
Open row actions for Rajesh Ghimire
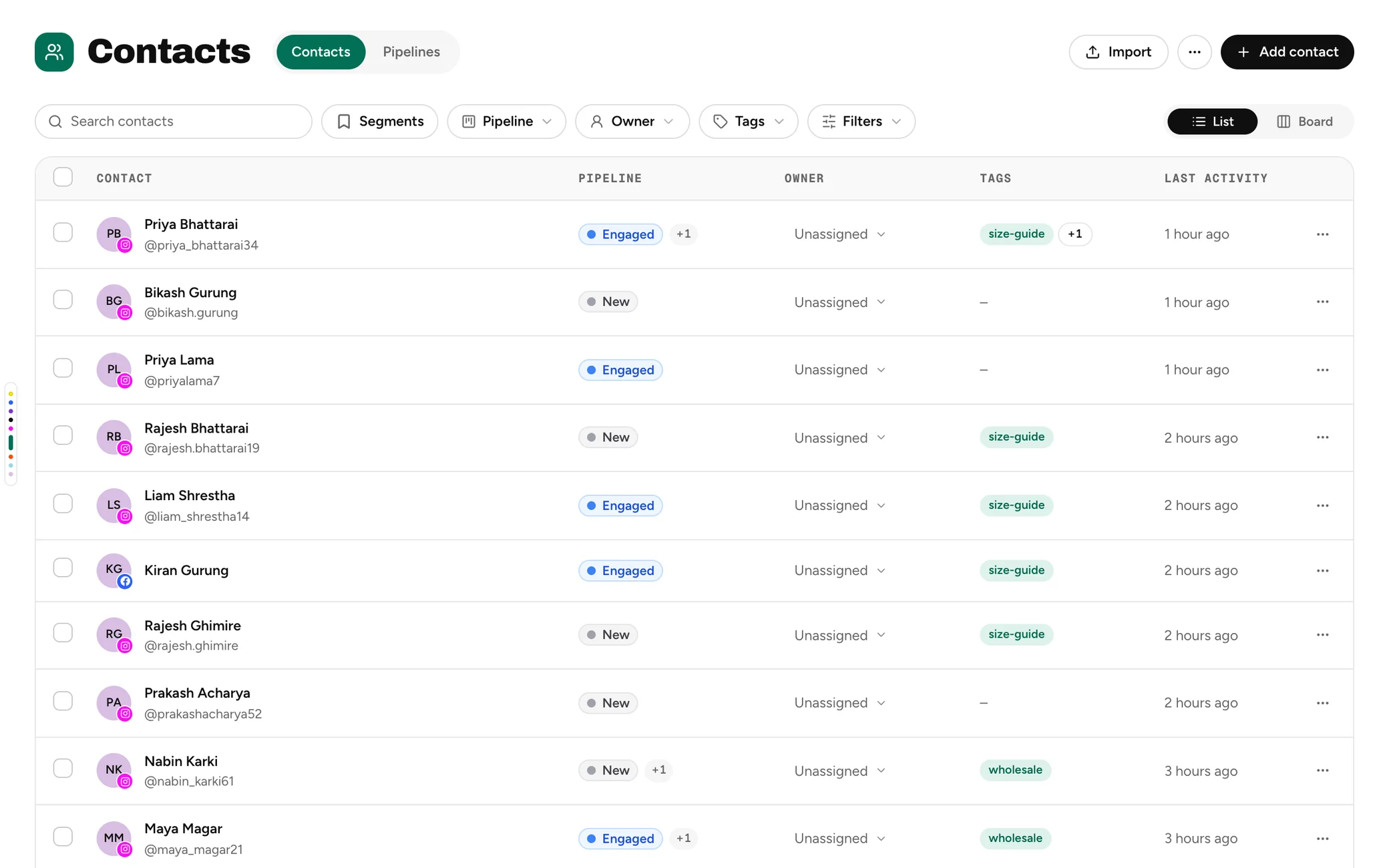[1322, 635]
